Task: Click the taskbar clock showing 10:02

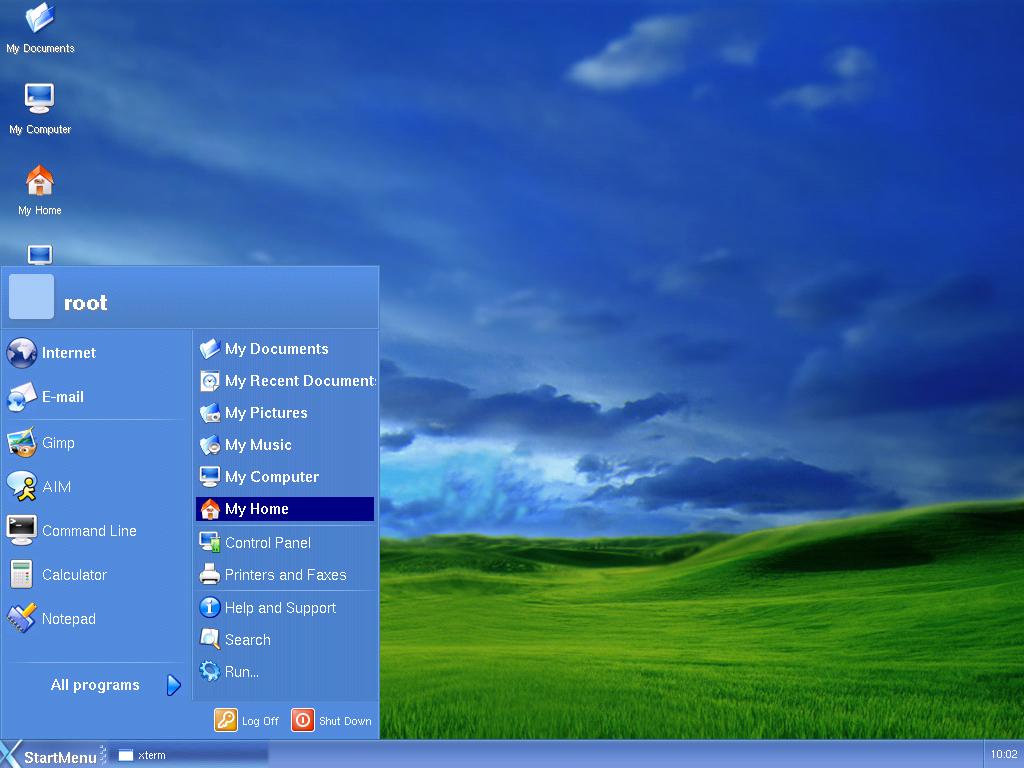Action: coord(1004,754)
